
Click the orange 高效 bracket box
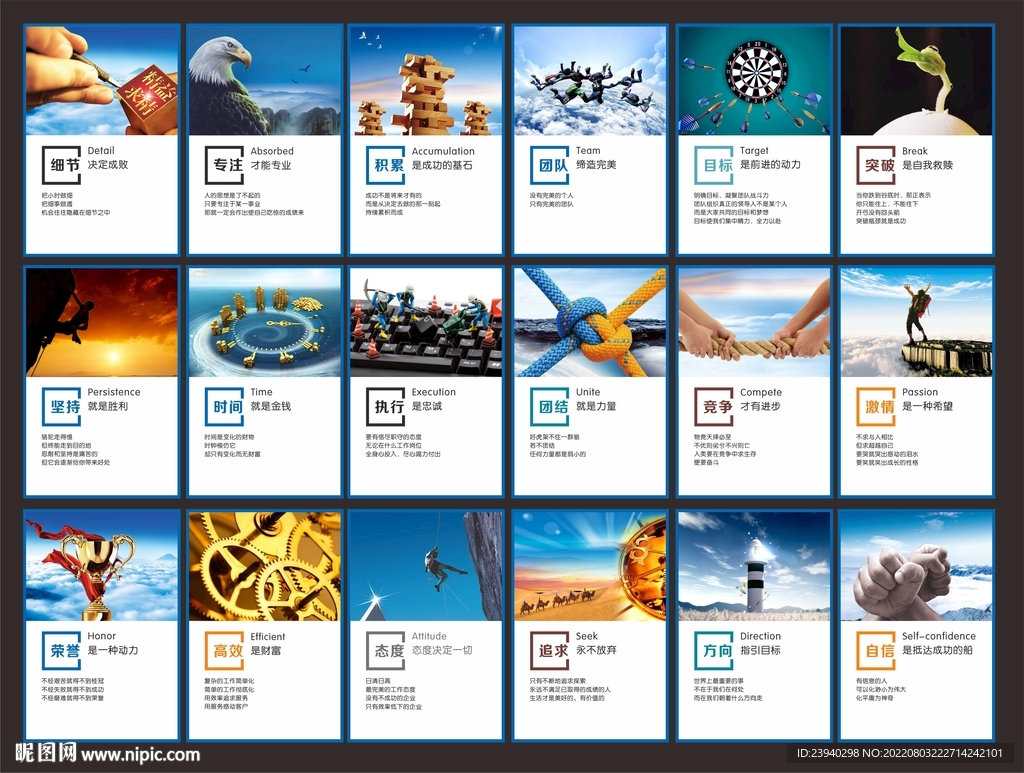point(225,650)
